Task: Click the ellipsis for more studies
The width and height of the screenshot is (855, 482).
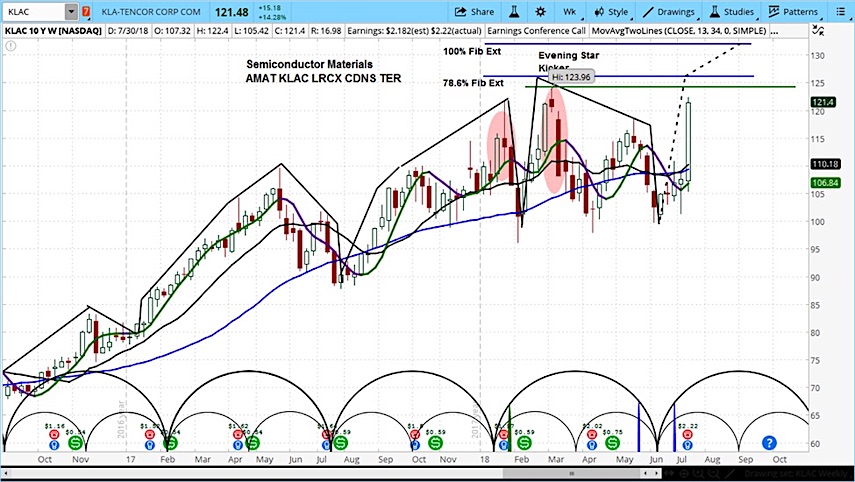Action: point(775,32)
